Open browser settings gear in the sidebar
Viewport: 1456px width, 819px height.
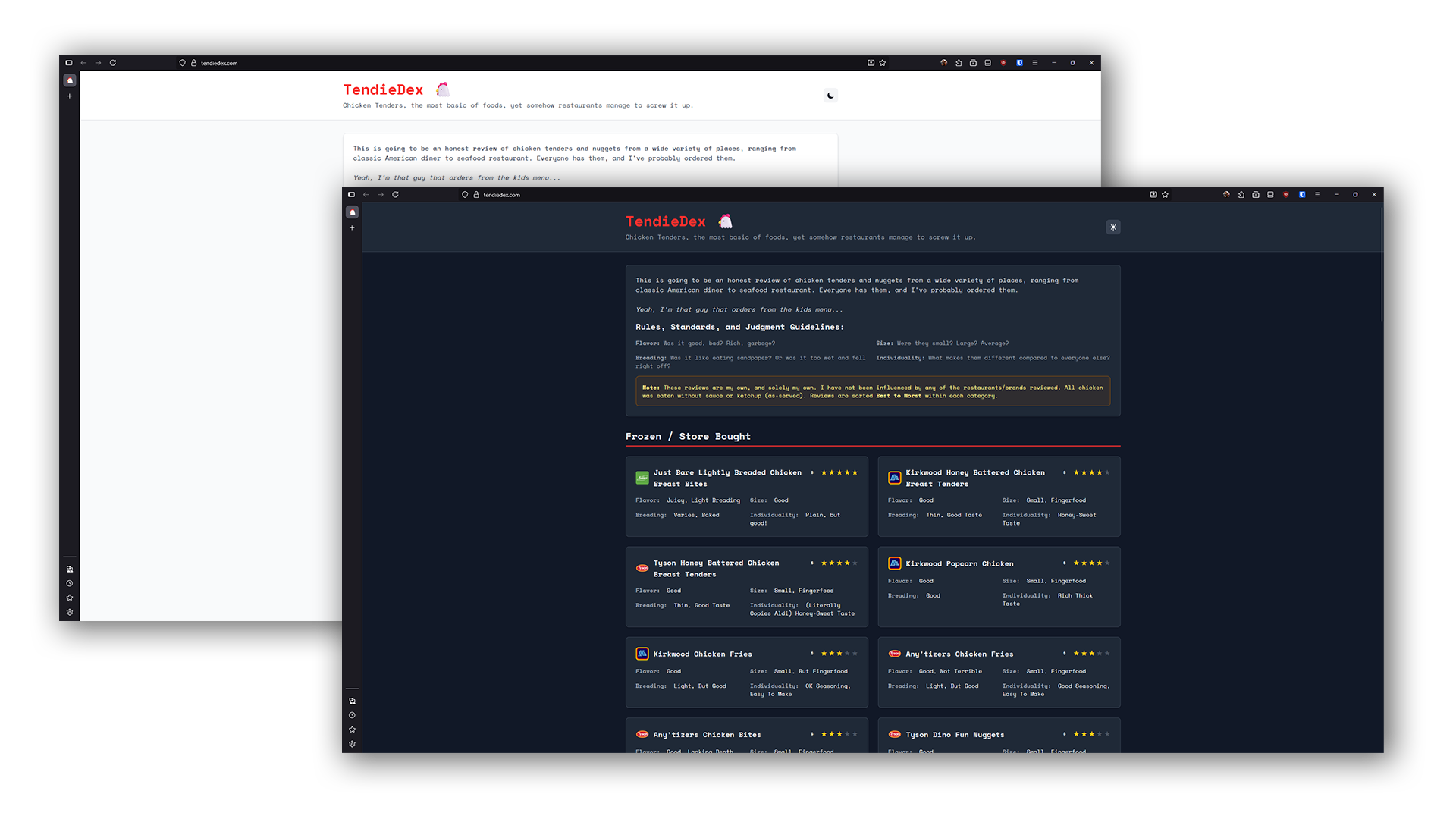pos(352,744)
